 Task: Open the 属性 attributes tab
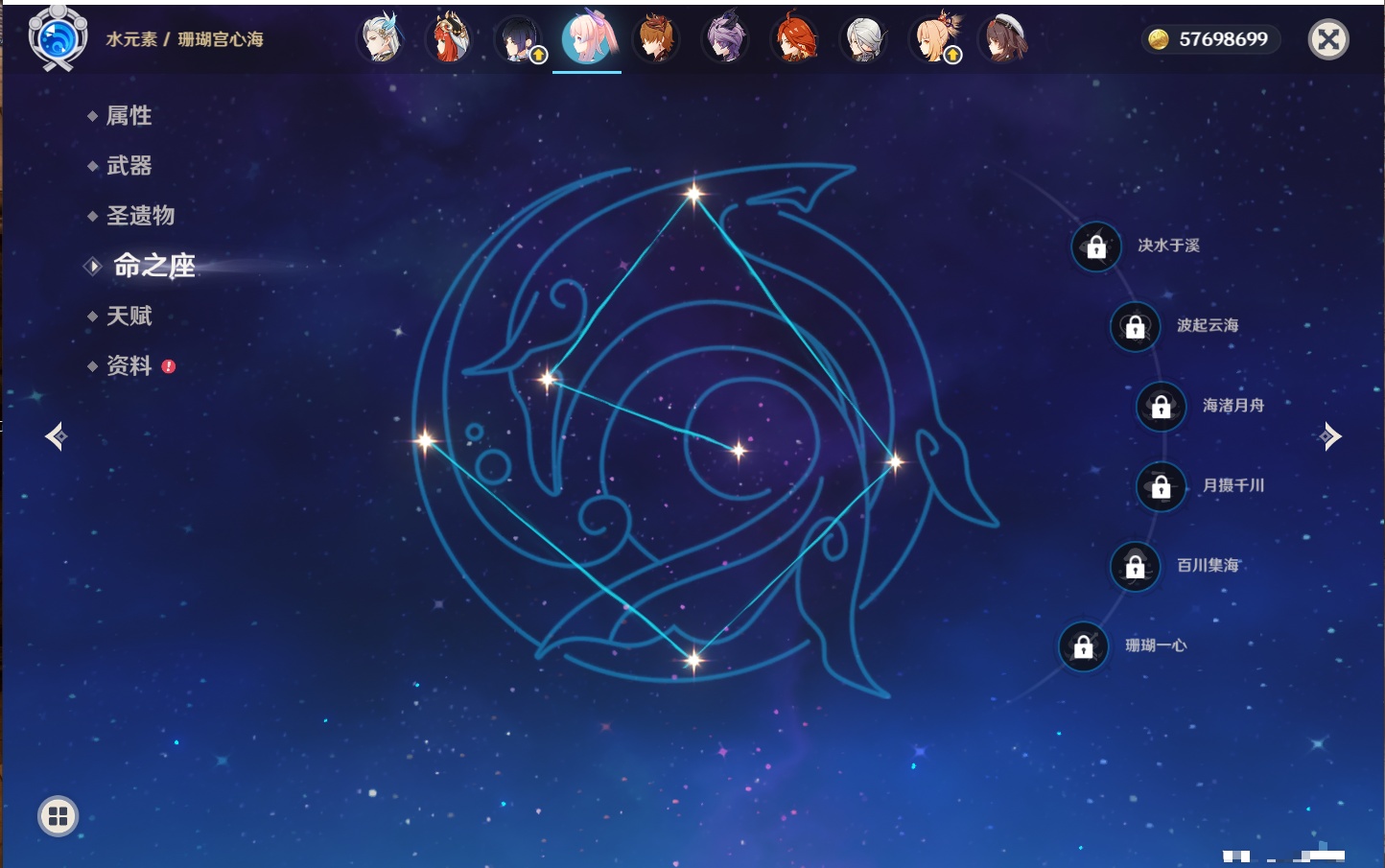[x=129, y=116]
